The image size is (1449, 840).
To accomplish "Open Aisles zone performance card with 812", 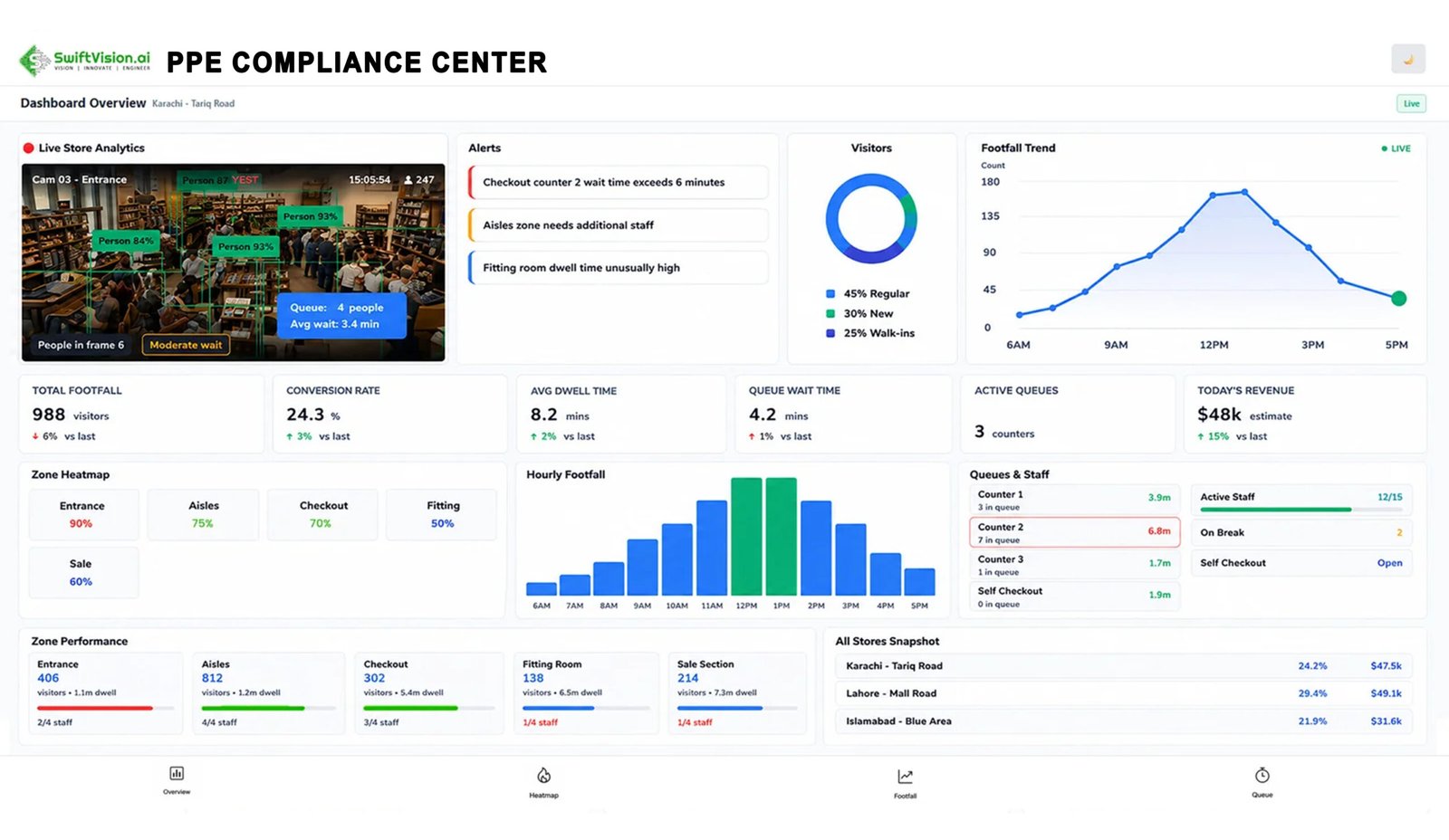I will pos(270,693).
